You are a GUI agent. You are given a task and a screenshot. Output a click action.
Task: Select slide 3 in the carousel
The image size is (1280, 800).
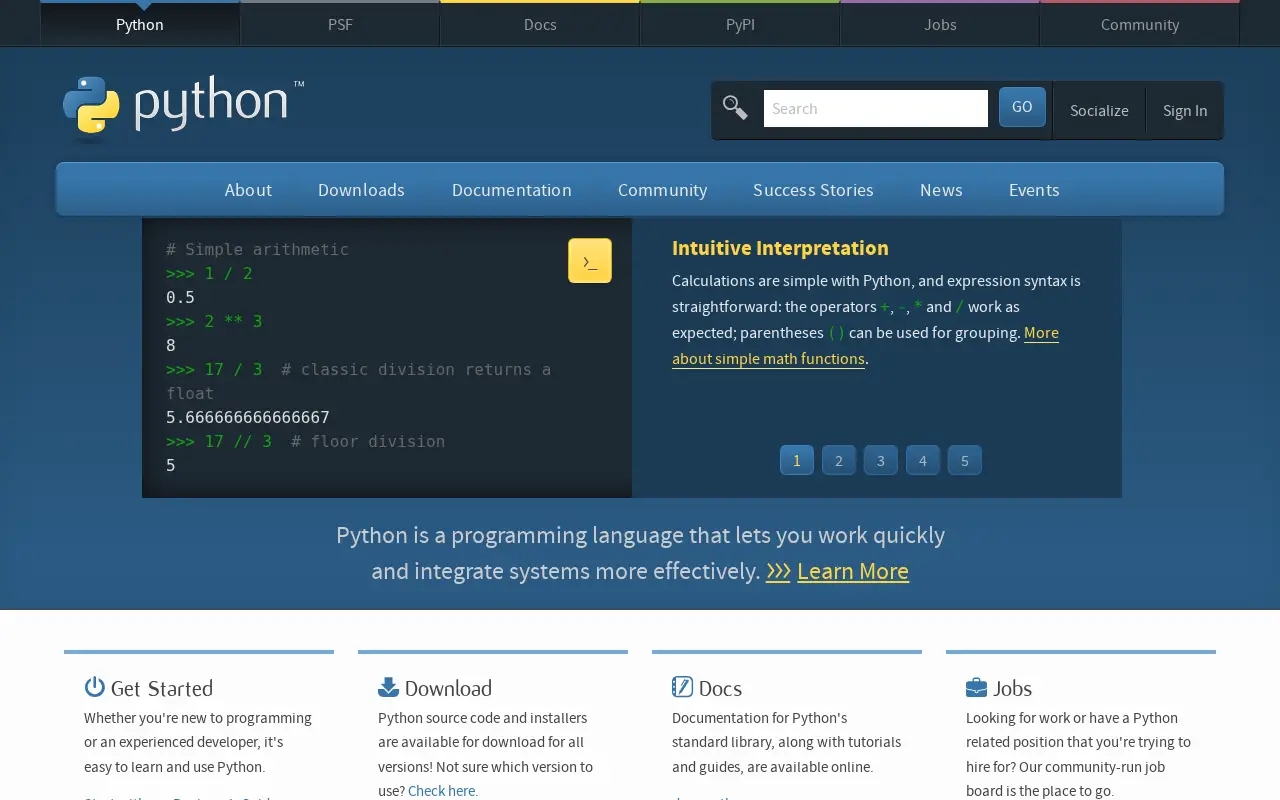[x=881, y=460]
